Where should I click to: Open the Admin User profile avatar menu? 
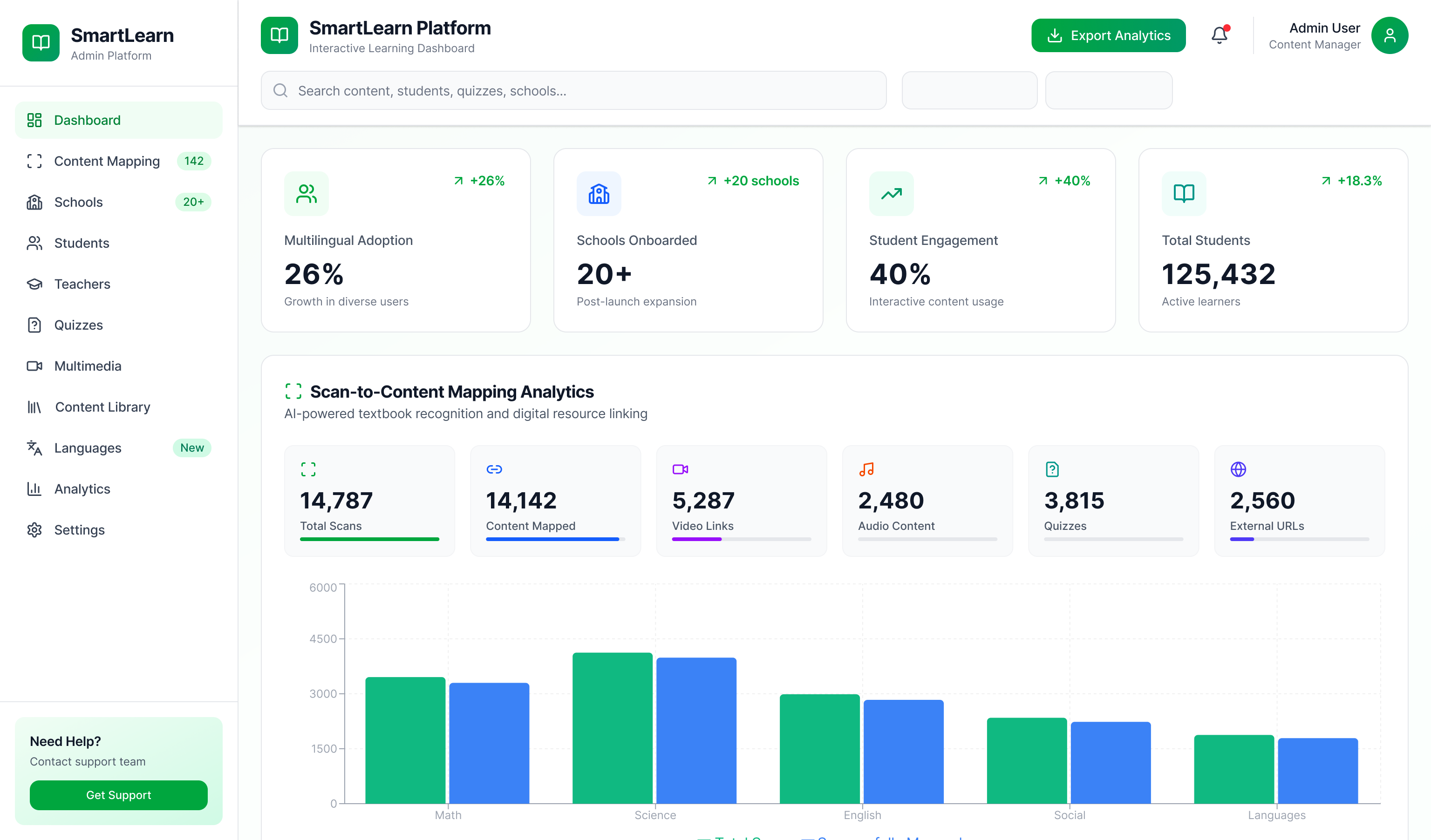(x=1390, y=35)
